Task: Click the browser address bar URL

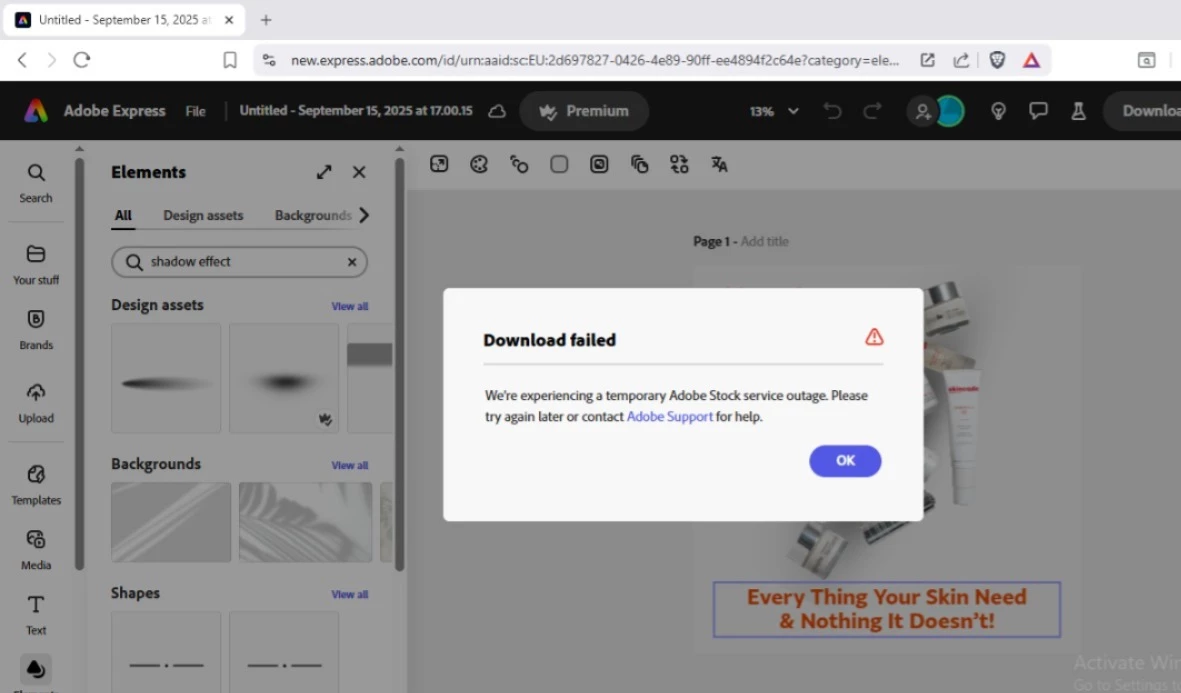Action: click(x=595, y=60)
